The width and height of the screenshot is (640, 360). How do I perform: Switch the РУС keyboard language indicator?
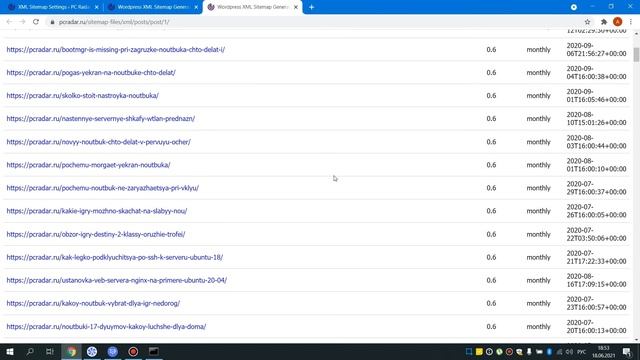coord(582,352)
